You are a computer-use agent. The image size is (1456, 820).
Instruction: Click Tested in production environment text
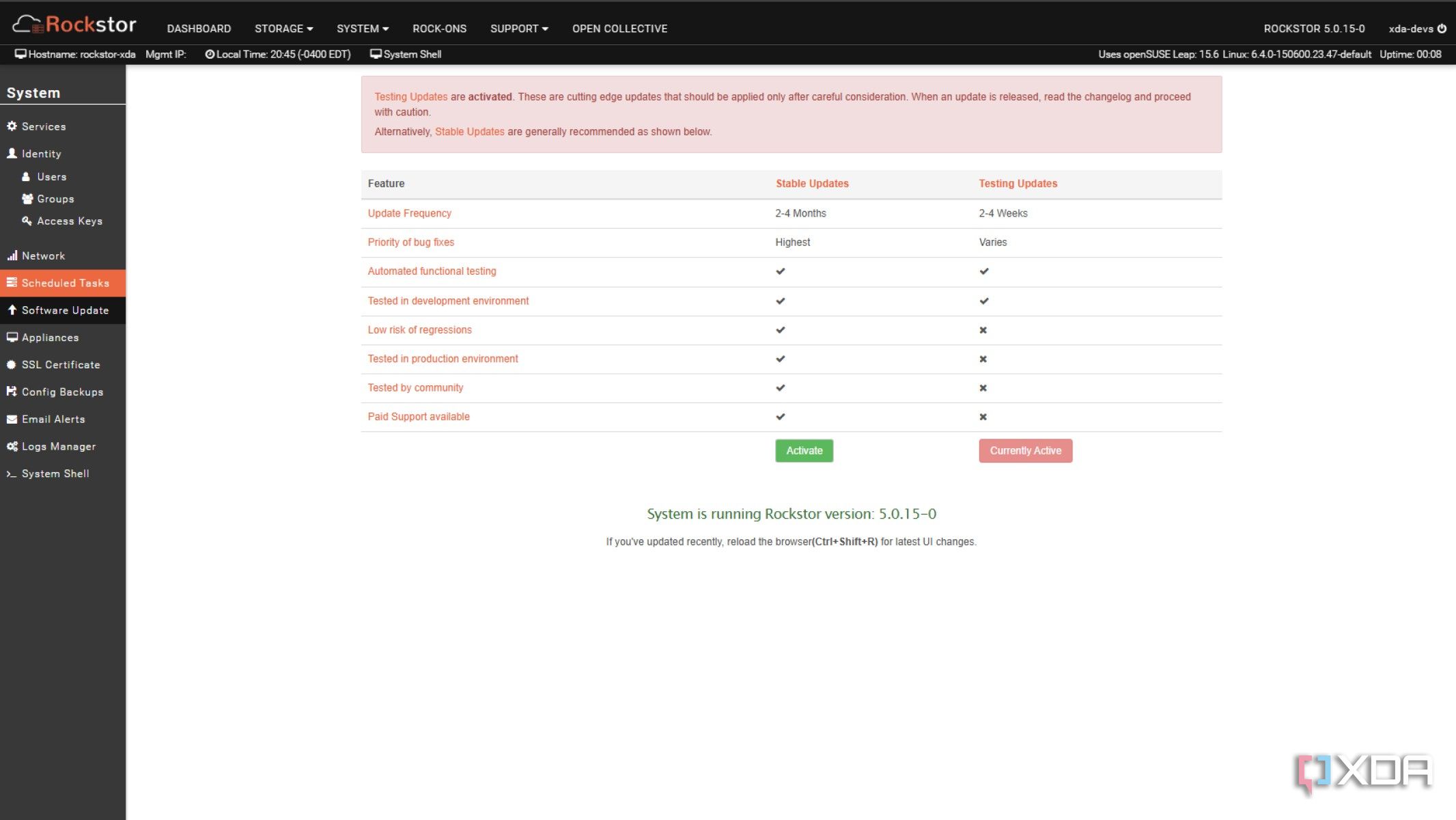tap(443, 359)
